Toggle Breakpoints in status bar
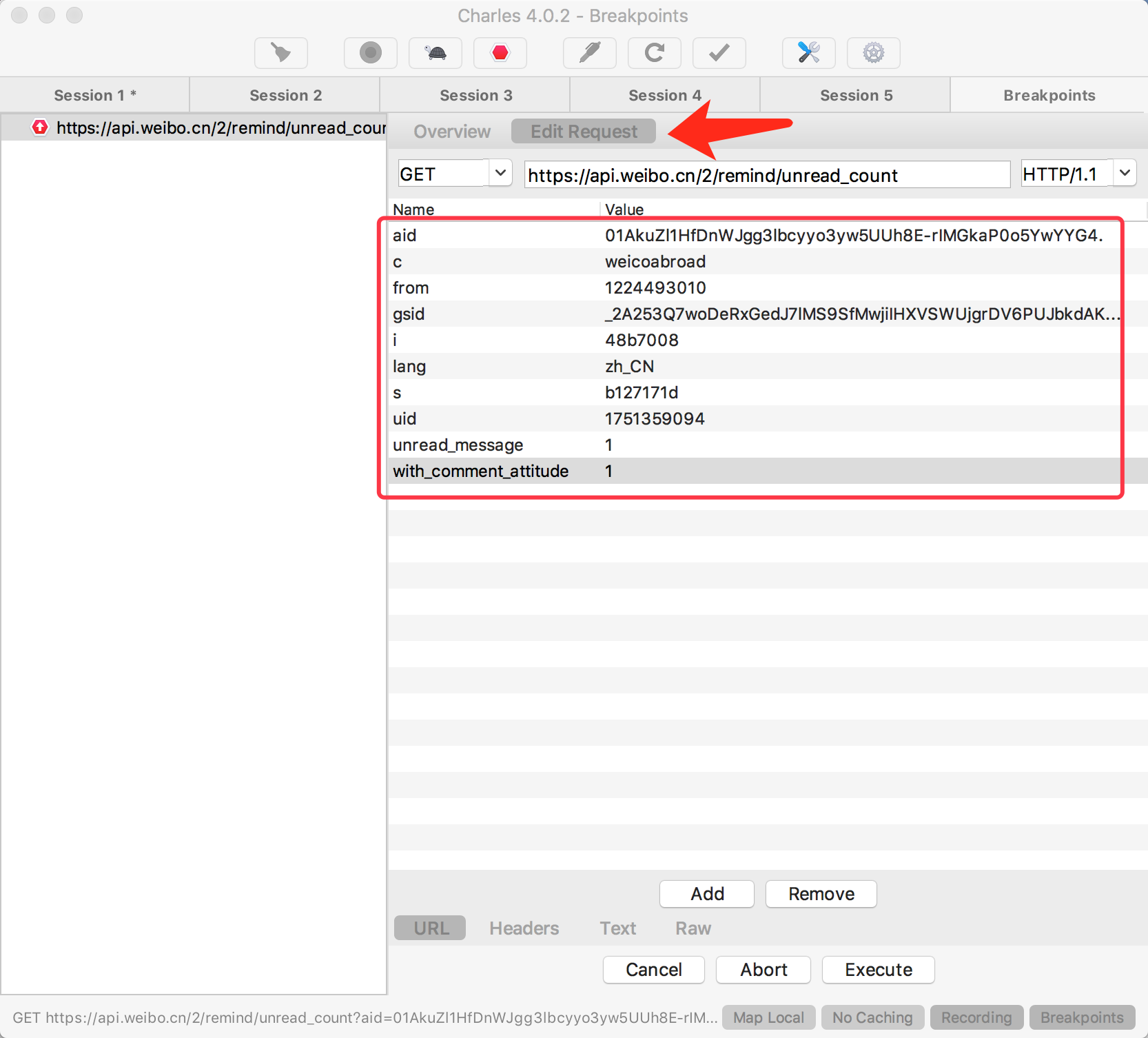 point(1082,1017)
